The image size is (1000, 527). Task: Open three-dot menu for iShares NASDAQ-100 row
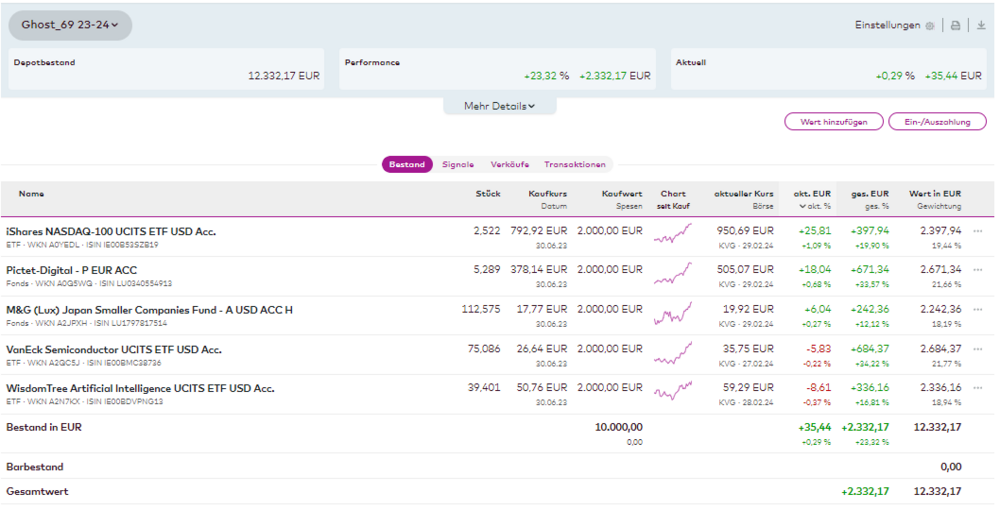[978, 231]
